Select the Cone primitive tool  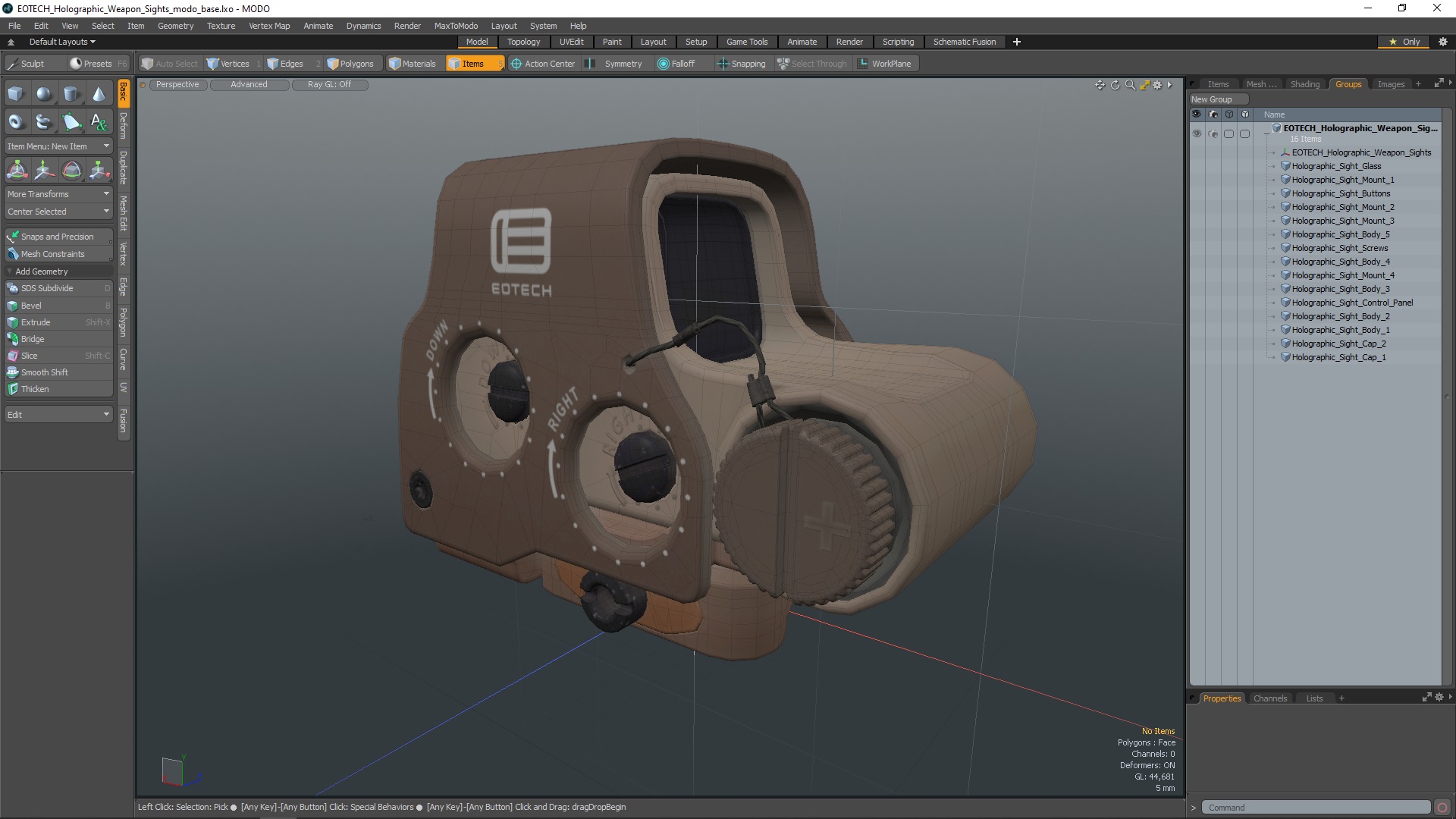coord(99,94)
